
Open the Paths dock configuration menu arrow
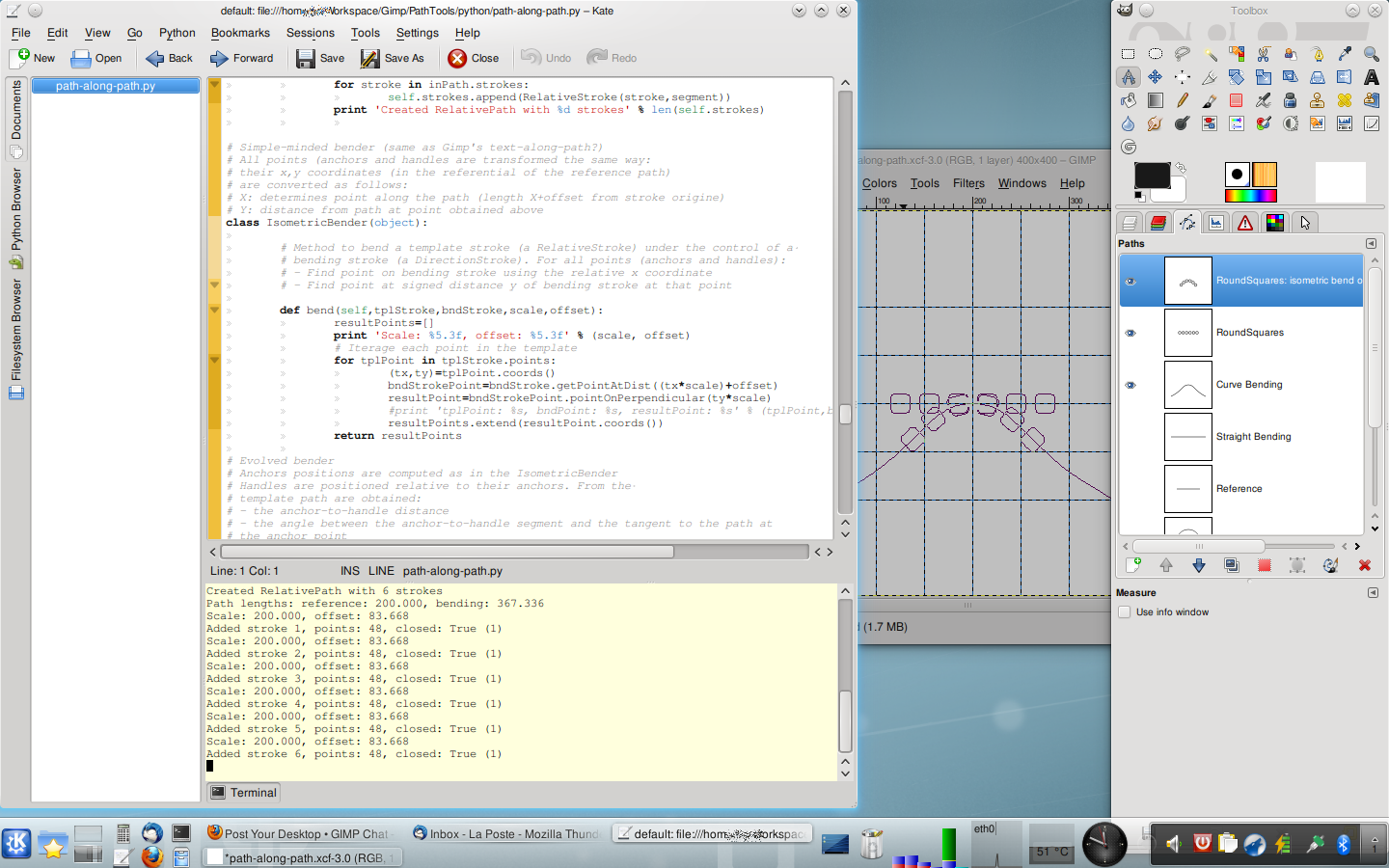pos(1372,244)
